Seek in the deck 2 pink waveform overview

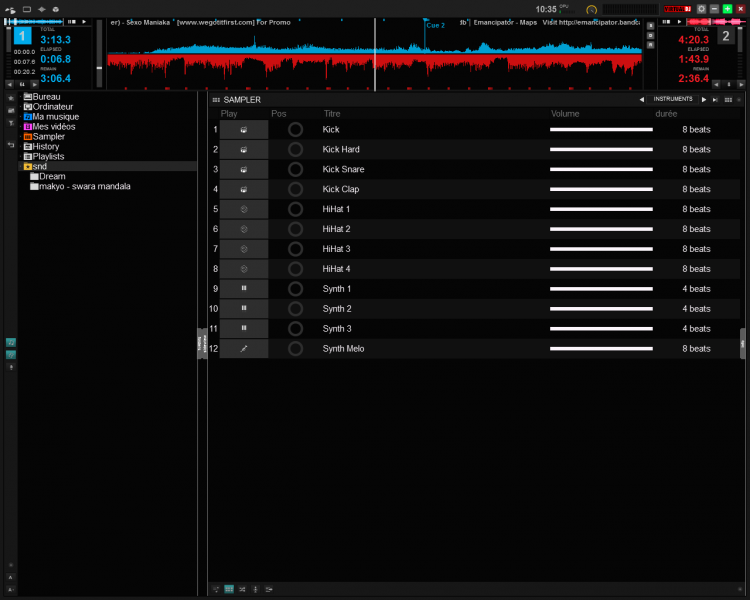[x=715, y=22]
